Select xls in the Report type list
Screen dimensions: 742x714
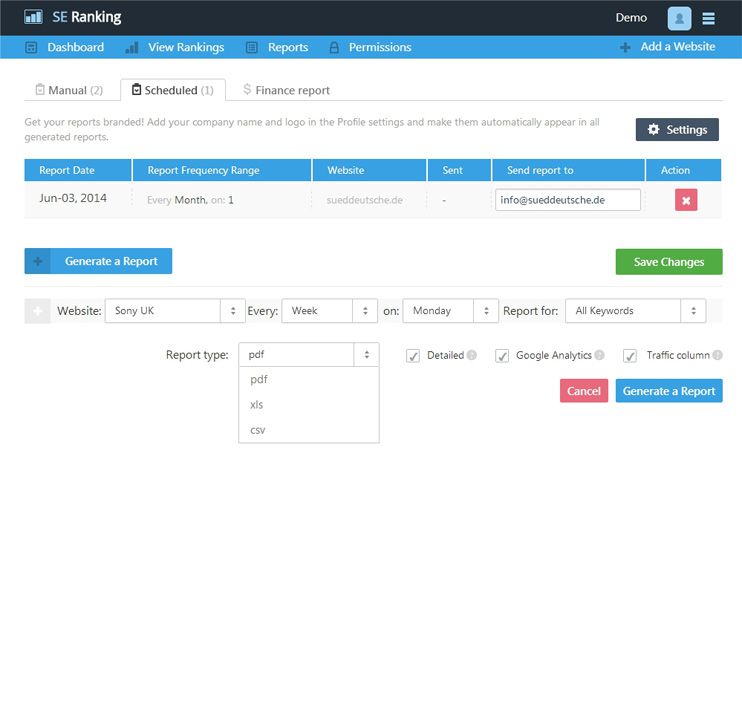tap(309, 405)
